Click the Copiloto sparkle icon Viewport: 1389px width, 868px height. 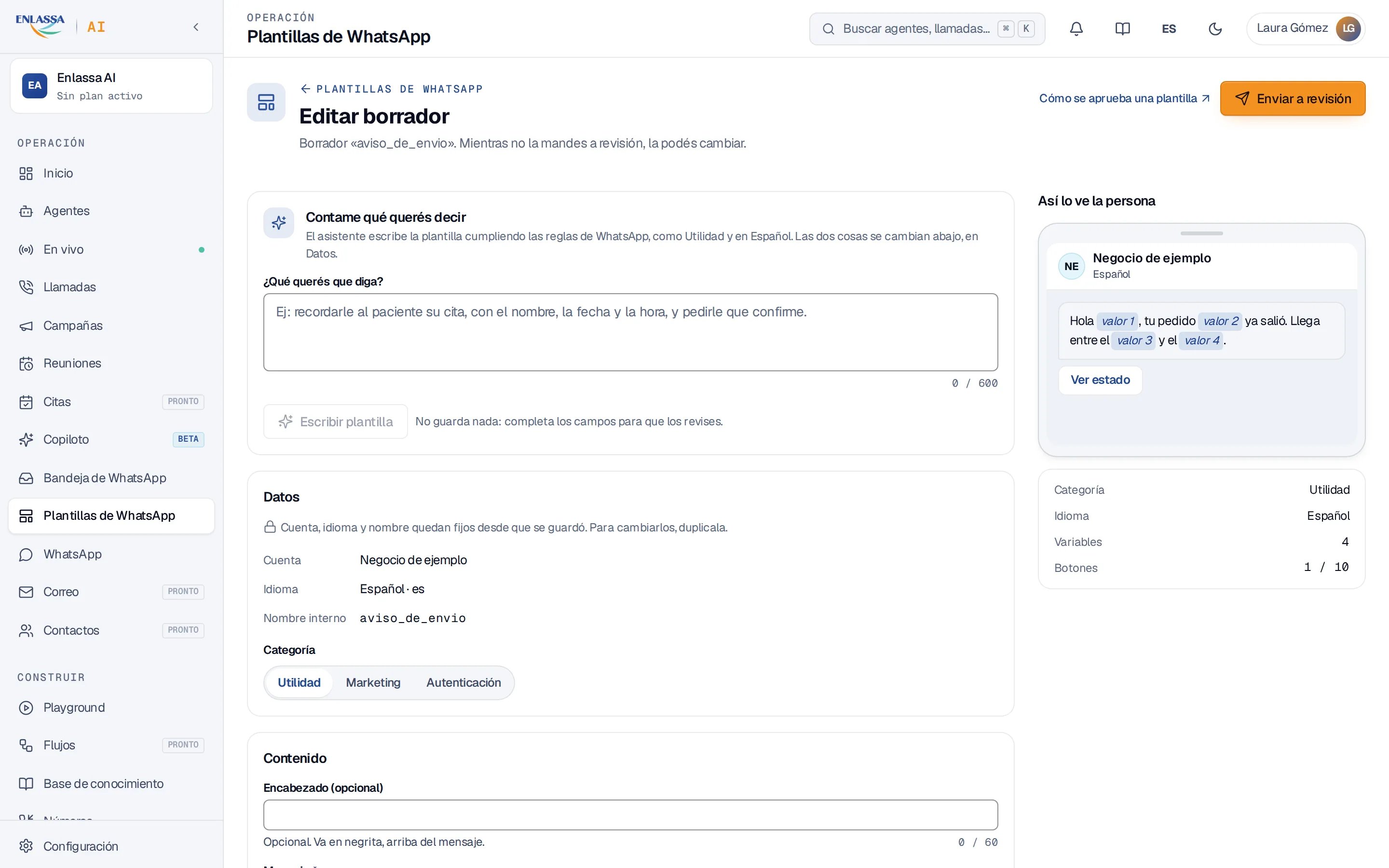26,440
